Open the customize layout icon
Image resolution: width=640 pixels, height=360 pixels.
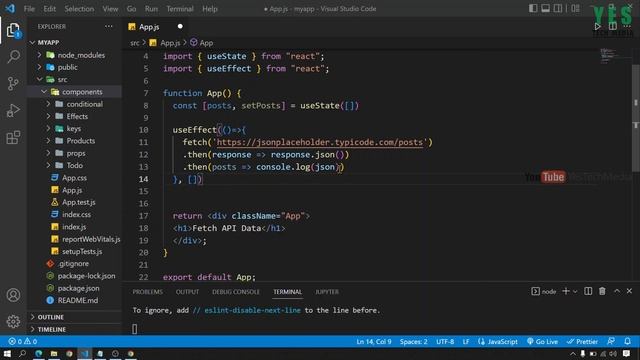pyautogui.click(x=576, y=9)
